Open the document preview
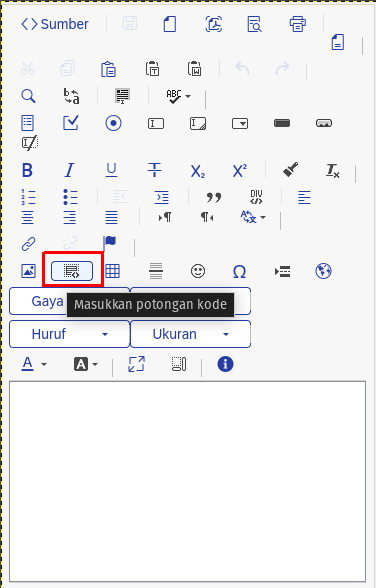 (x=255, y=24)
